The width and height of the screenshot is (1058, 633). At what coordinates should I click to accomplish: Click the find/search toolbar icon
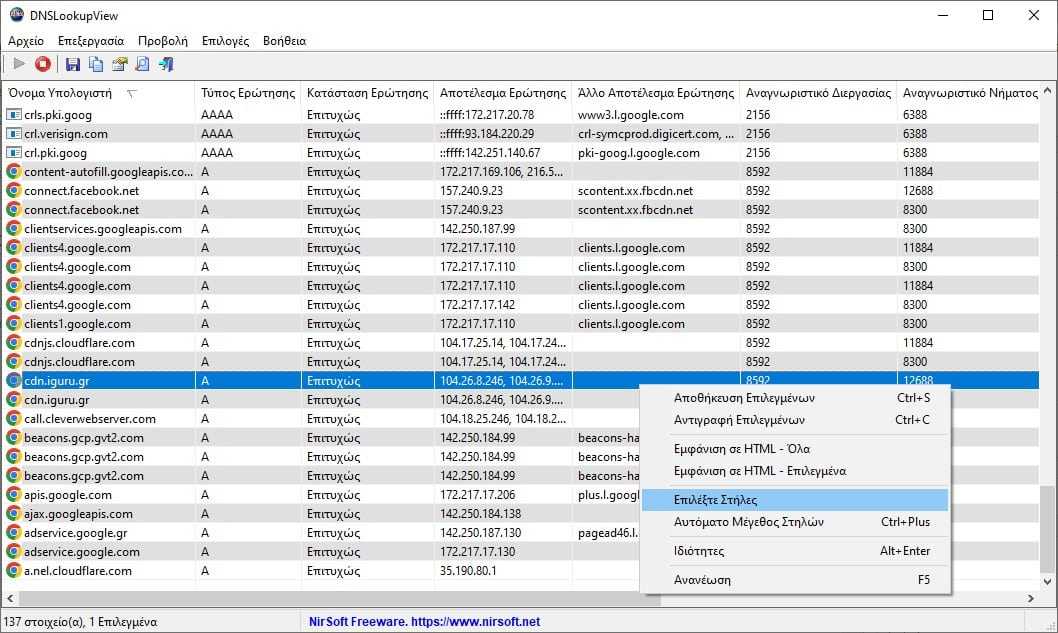pos(142,64)
